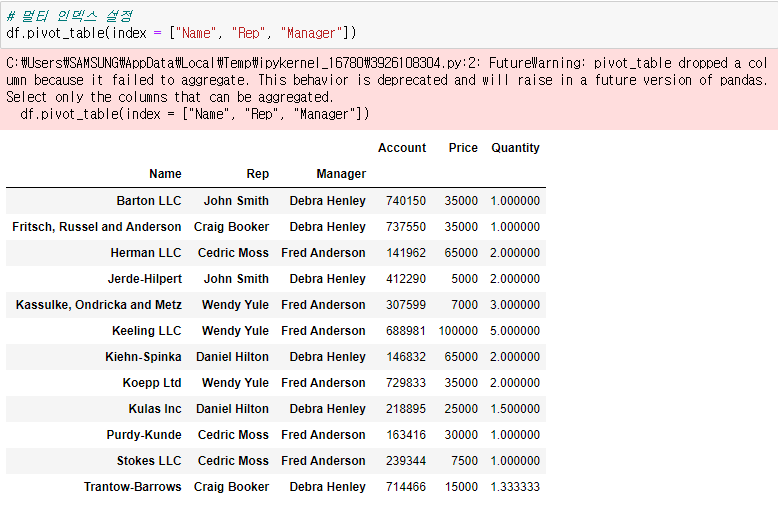Click the Jerde-Hilpert row label

point(145,279)
